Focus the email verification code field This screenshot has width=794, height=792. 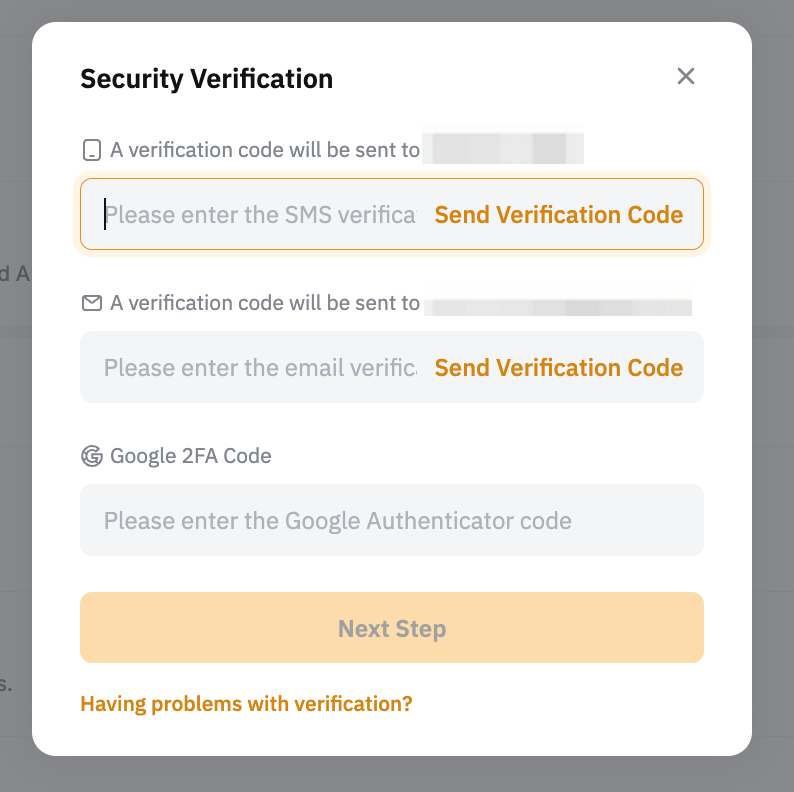click(260, 367)
